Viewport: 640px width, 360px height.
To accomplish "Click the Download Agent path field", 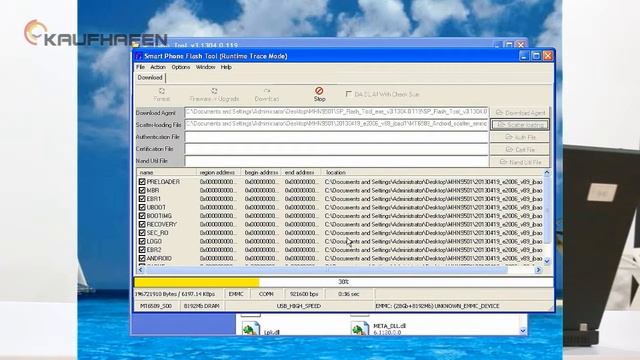I will click(x=336, y=112).
